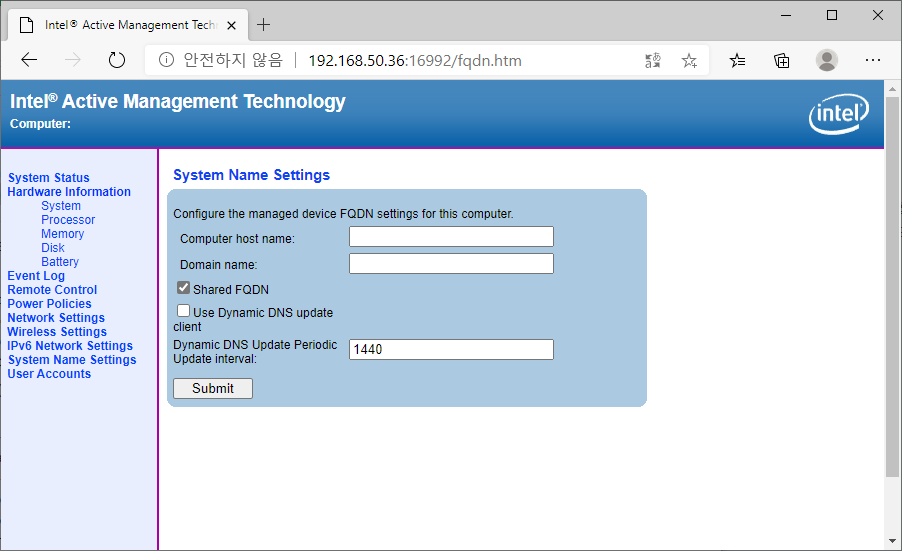Uncheck the Shared FQDN checkbox
This screenshot has width=902, height=551.
(184, 288)
